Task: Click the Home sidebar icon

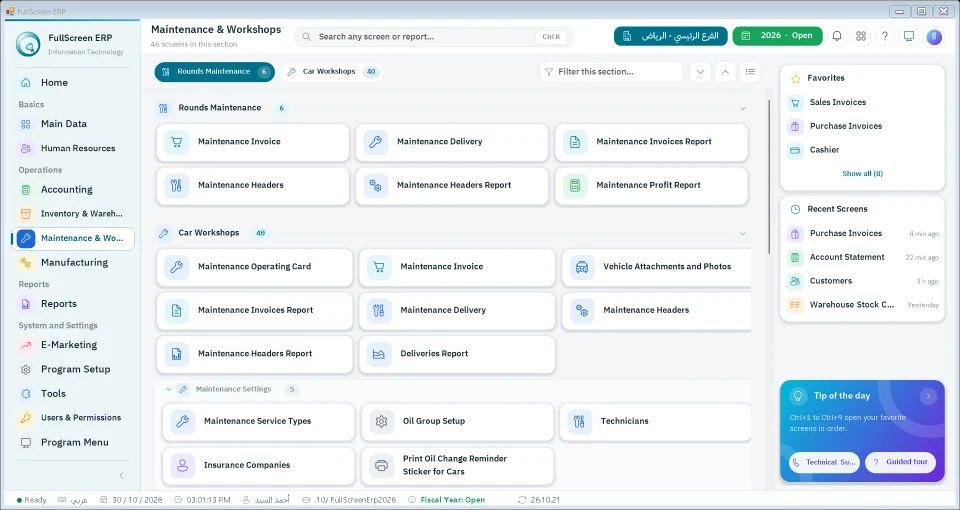Action: pos(26,83)
